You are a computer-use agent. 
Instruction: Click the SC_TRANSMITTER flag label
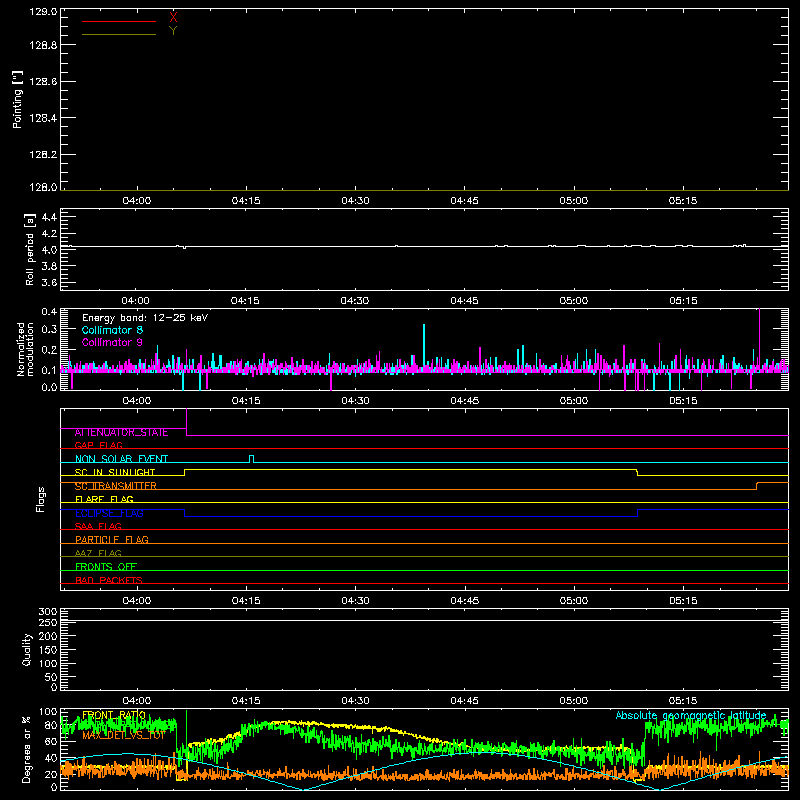115,486
